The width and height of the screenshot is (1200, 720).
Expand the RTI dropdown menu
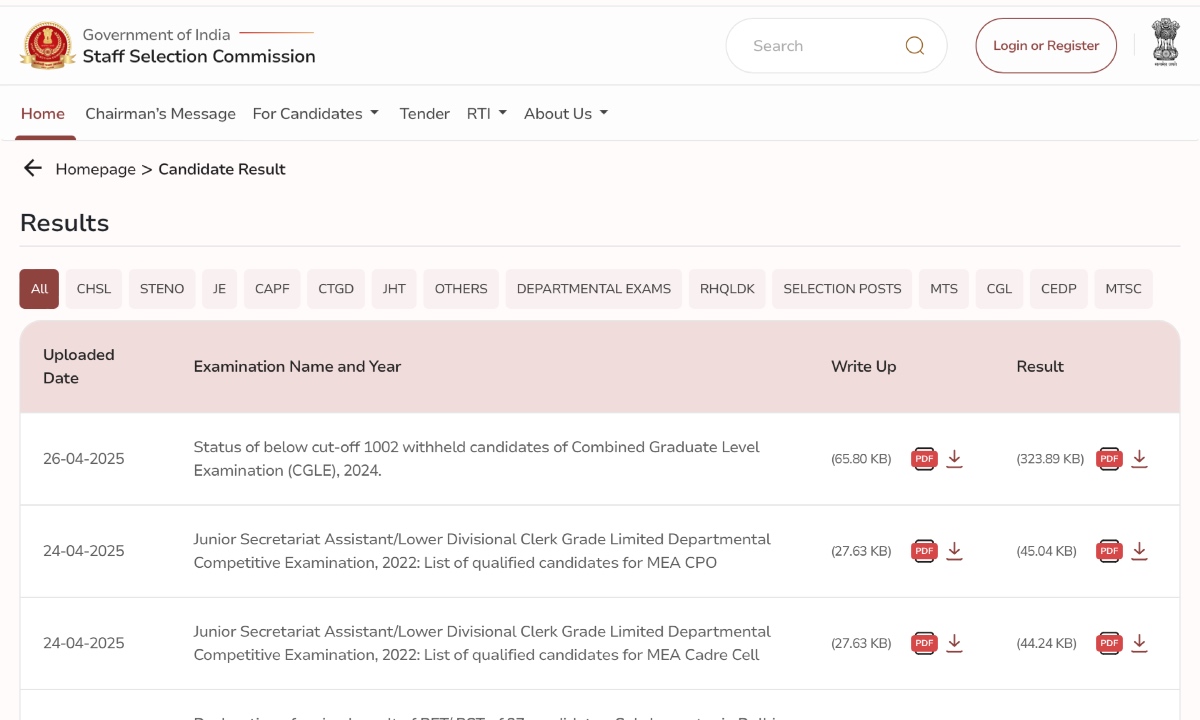[487, 113]
